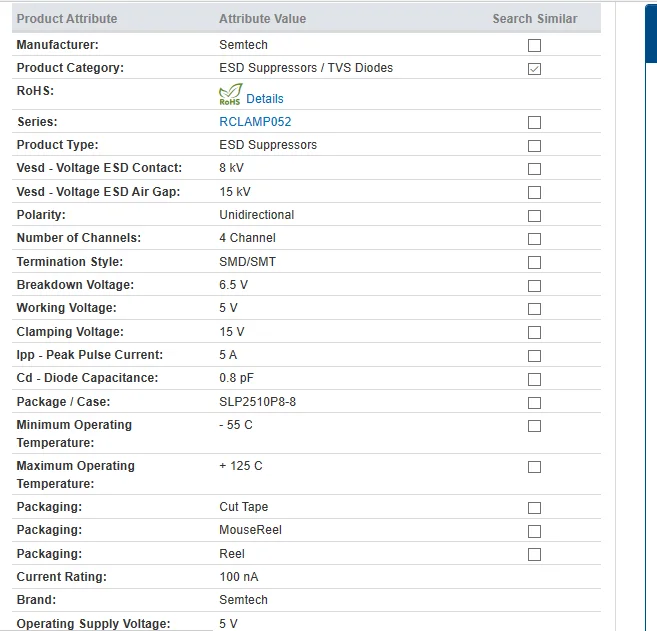Screen dimensions: 657x631
Task: Click the '0.8 pF' capacitance value
Action: point(236,378)
